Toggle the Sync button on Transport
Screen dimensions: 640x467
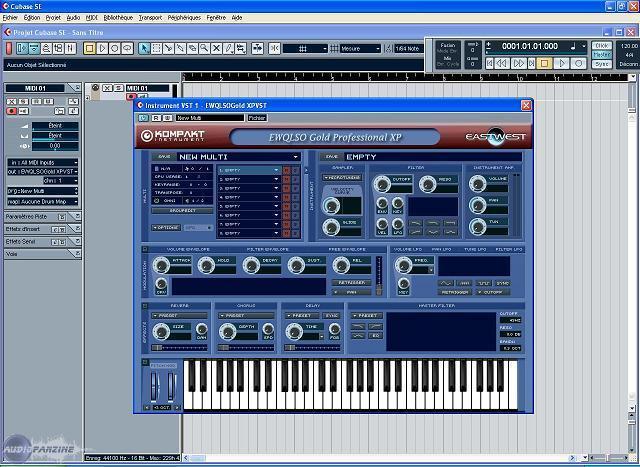pos(602,64)
